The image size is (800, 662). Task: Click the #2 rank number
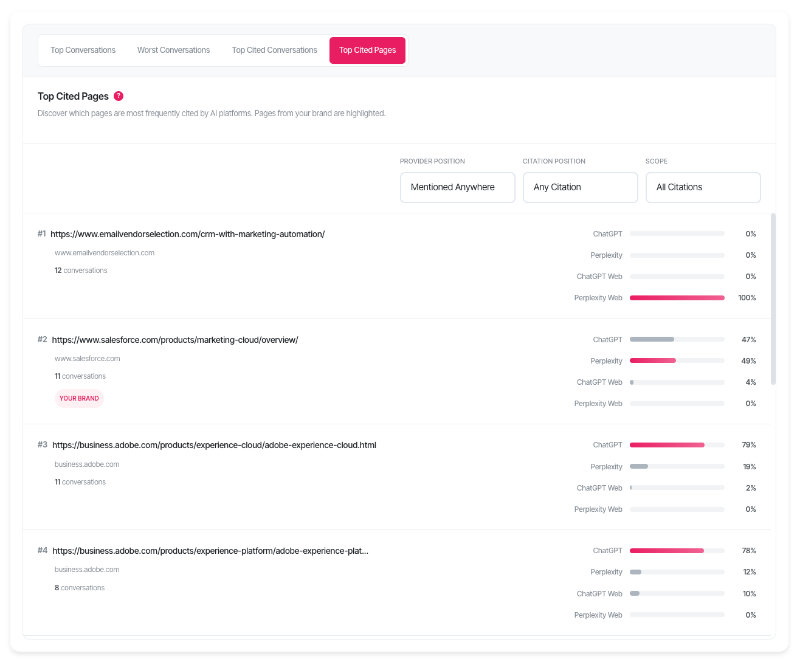pos(42,339)
